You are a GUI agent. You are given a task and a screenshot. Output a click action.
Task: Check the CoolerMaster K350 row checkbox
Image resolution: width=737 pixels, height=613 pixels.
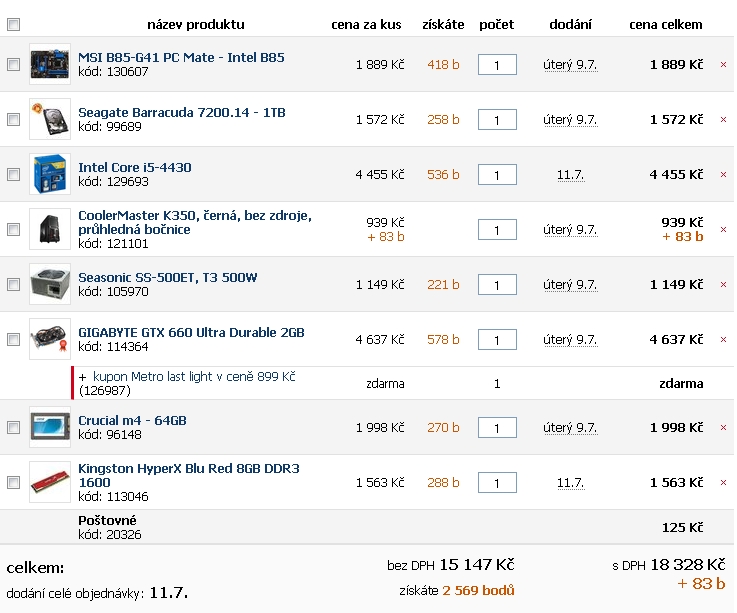coord(14,229)
